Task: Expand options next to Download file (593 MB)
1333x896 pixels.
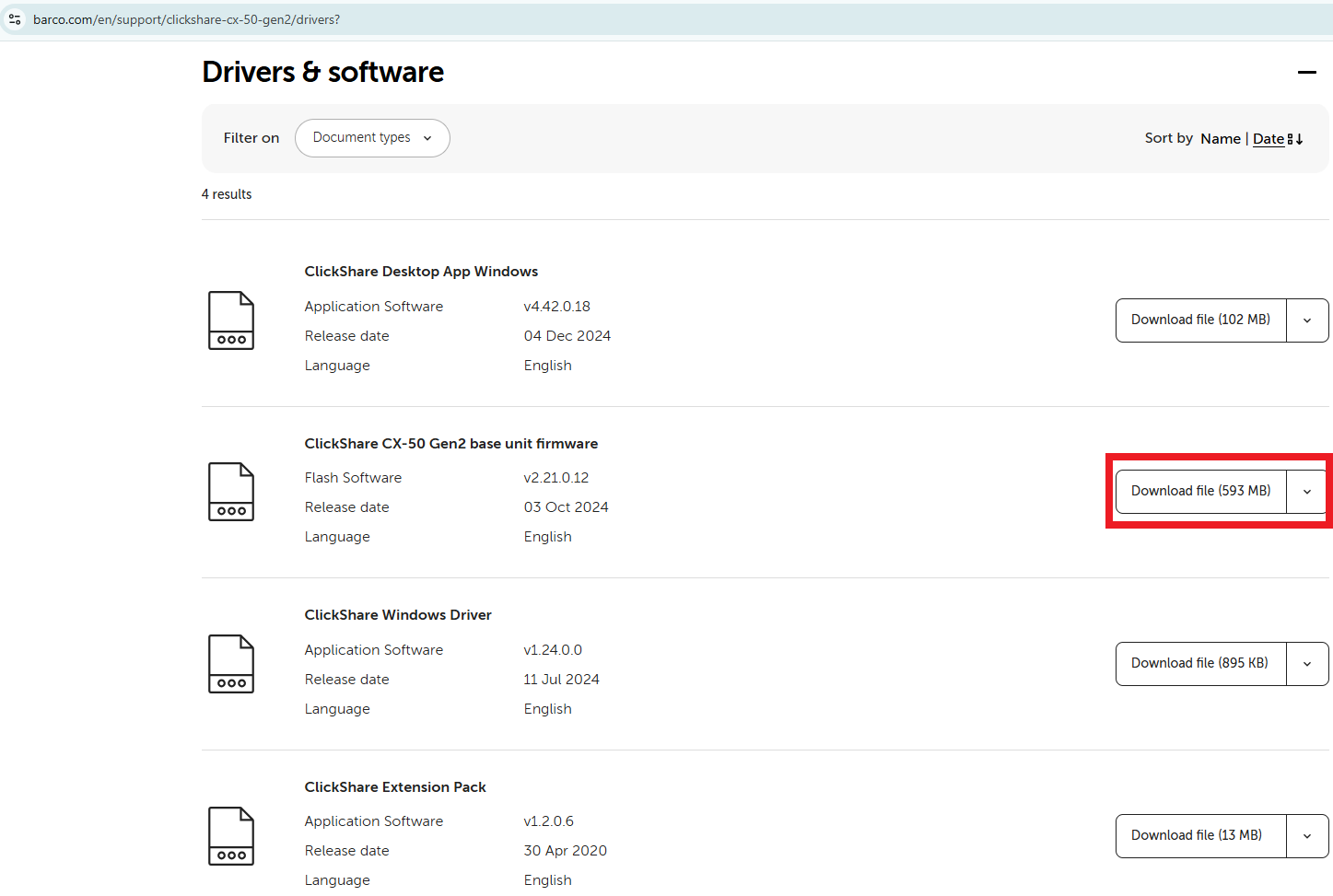Action: point(1307,492)
